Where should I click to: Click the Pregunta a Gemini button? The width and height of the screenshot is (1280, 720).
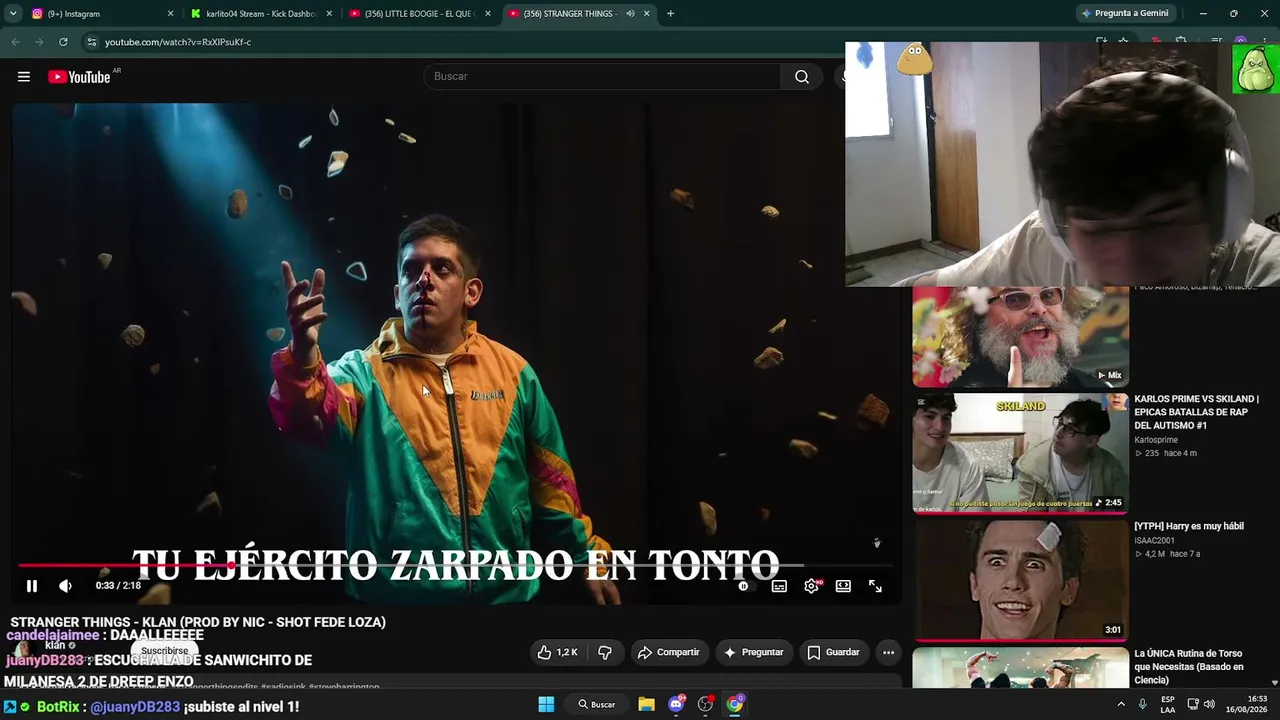point(1125,14)
